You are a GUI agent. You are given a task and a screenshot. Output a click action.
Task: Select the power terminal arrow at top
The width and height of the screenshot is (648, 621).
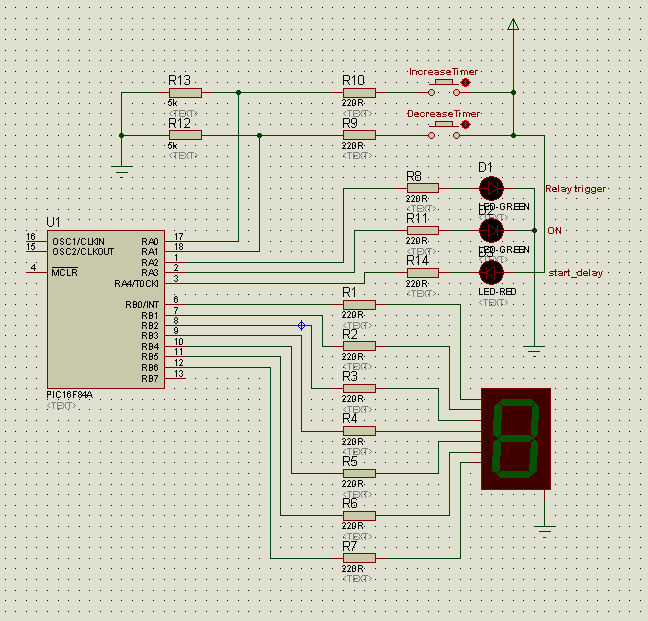coord(513,24)
